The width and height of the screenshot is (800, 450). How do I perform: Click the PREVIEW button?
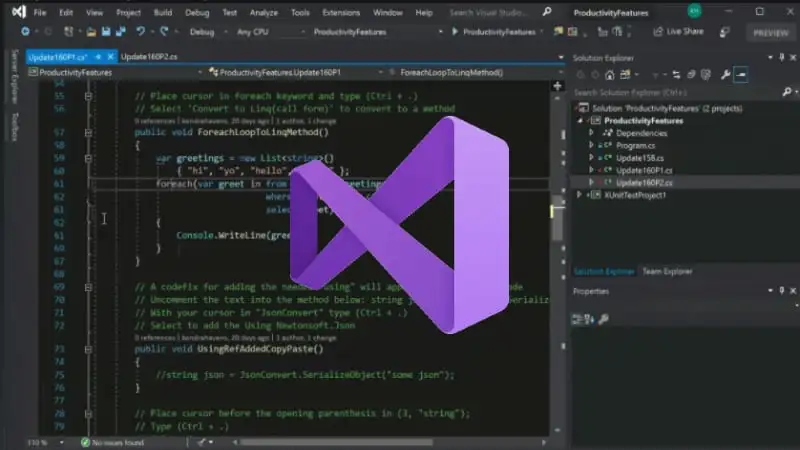(x=770, y=33)
